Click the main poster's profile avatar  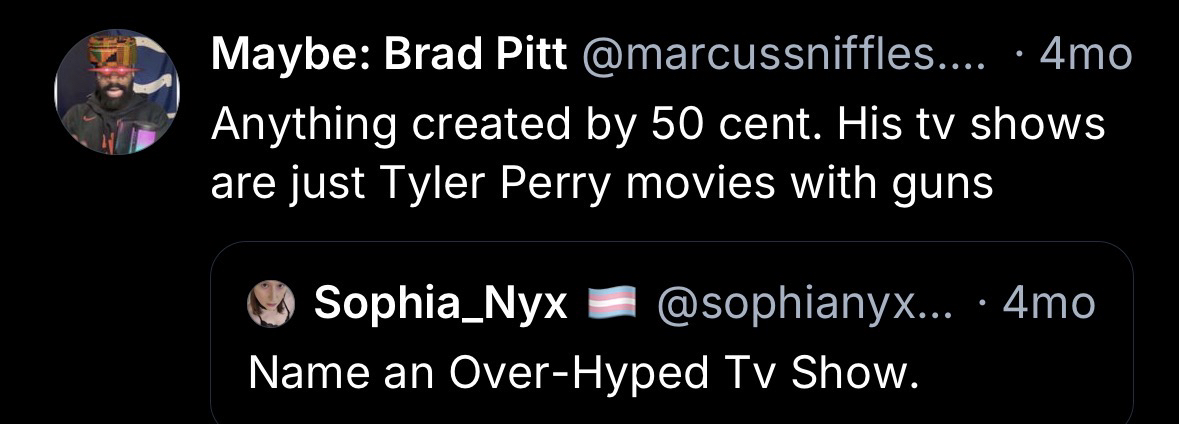(x=116, y=94)
